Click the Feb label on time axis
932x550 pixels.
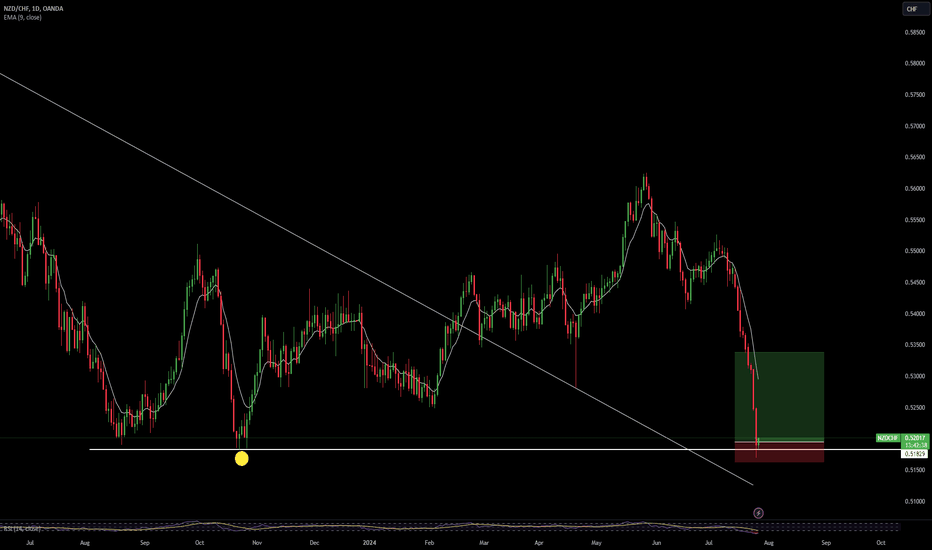[x=429, y=542]
